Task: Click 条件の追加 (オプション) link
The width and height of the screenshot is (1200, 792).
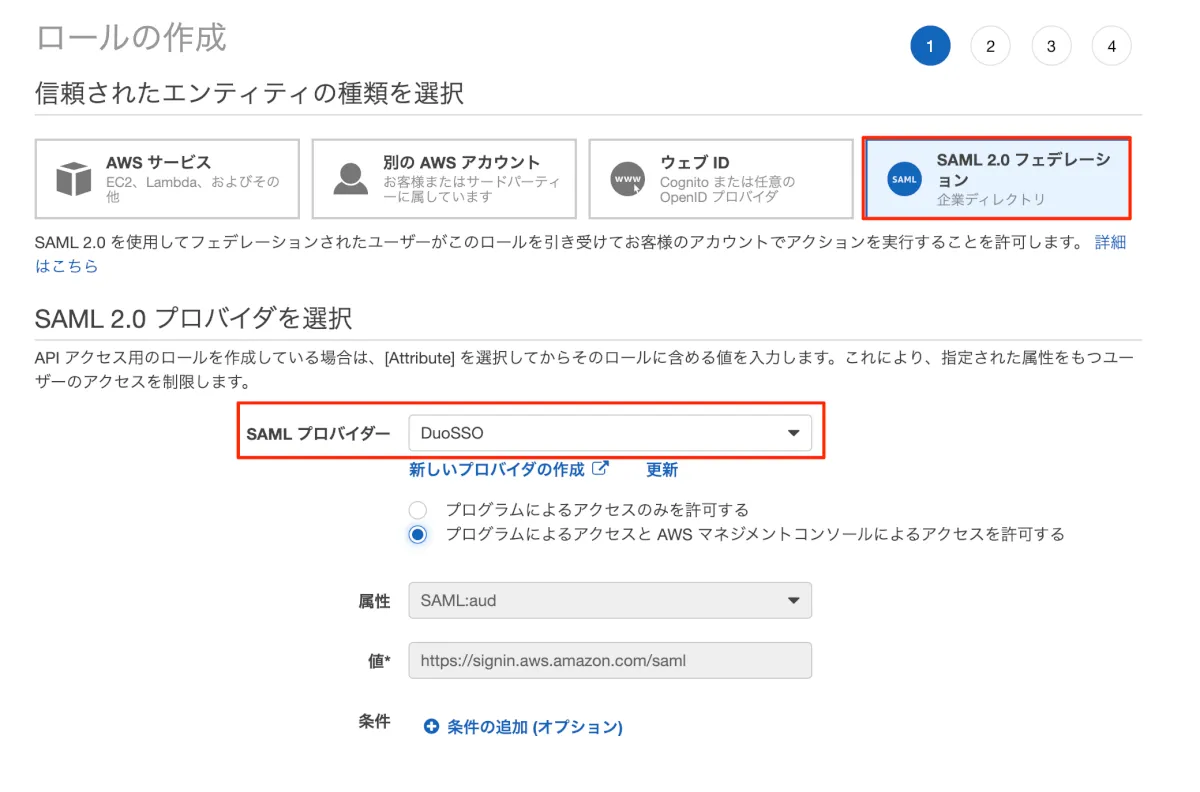Action: [x=535, y=727]
